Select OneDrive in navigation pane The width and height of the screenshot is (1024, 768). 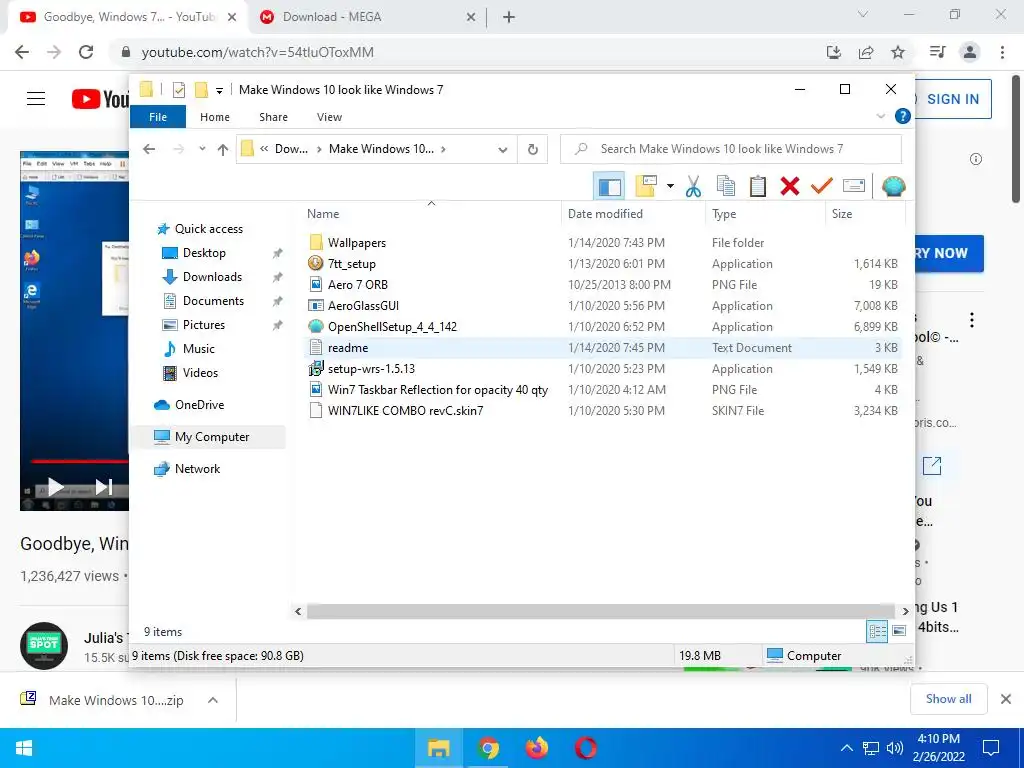coord(199,405)
